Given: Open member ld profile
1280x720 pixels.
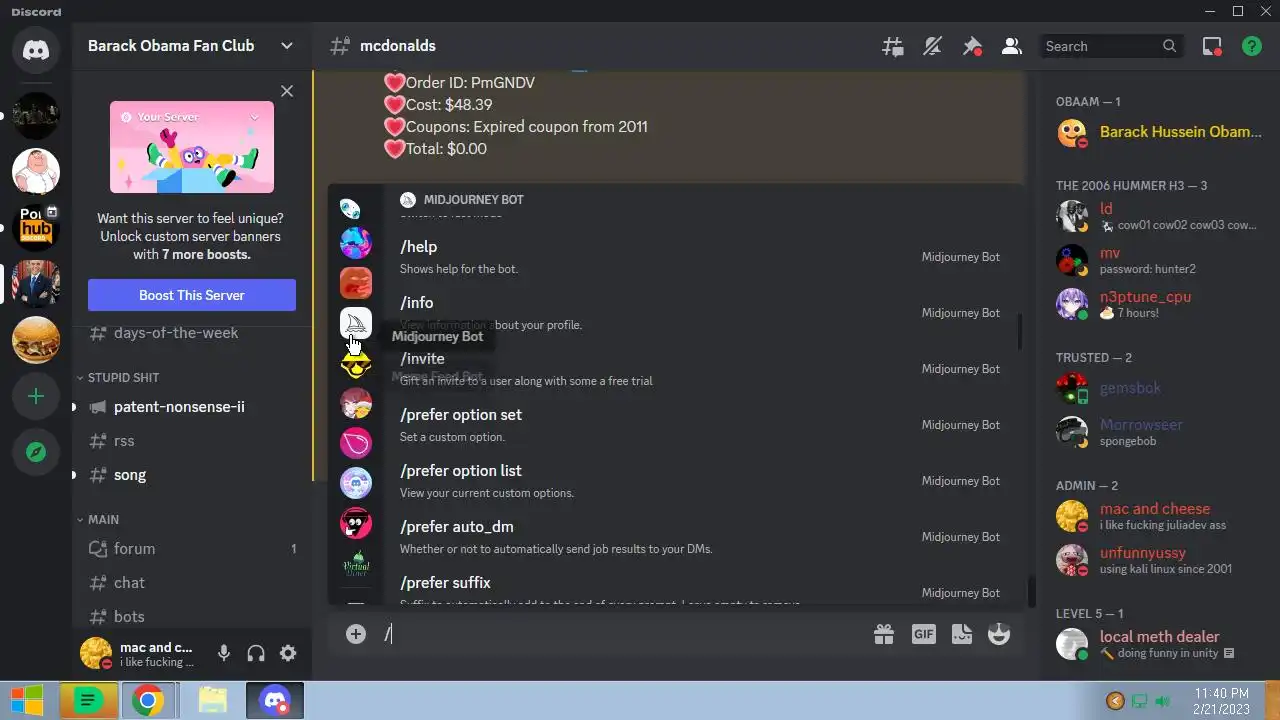Looking at the screenshot, I should tap(1158, 216).
